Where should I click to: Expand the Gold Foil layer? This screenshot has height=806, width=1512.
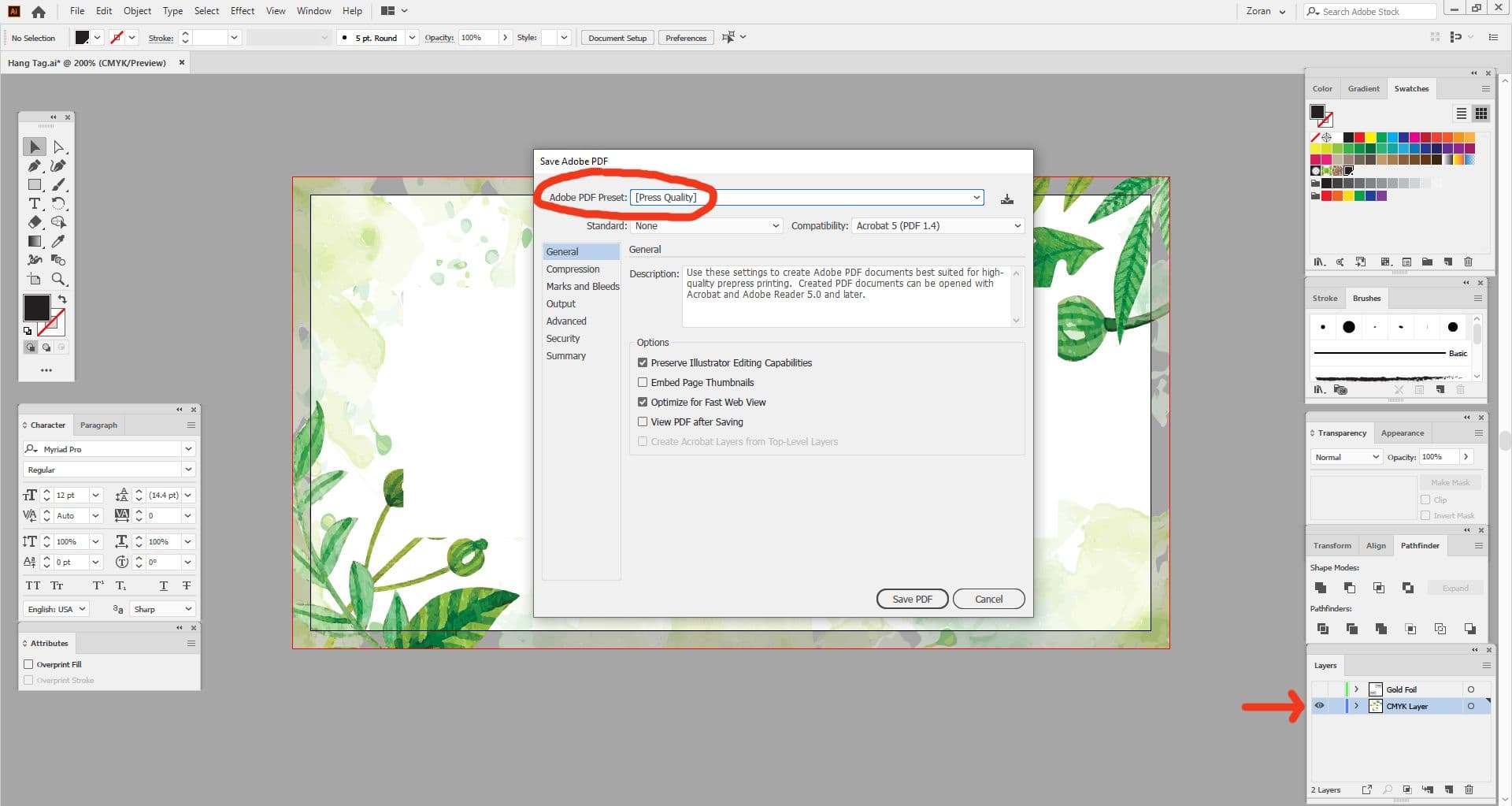coord(1356,689)
